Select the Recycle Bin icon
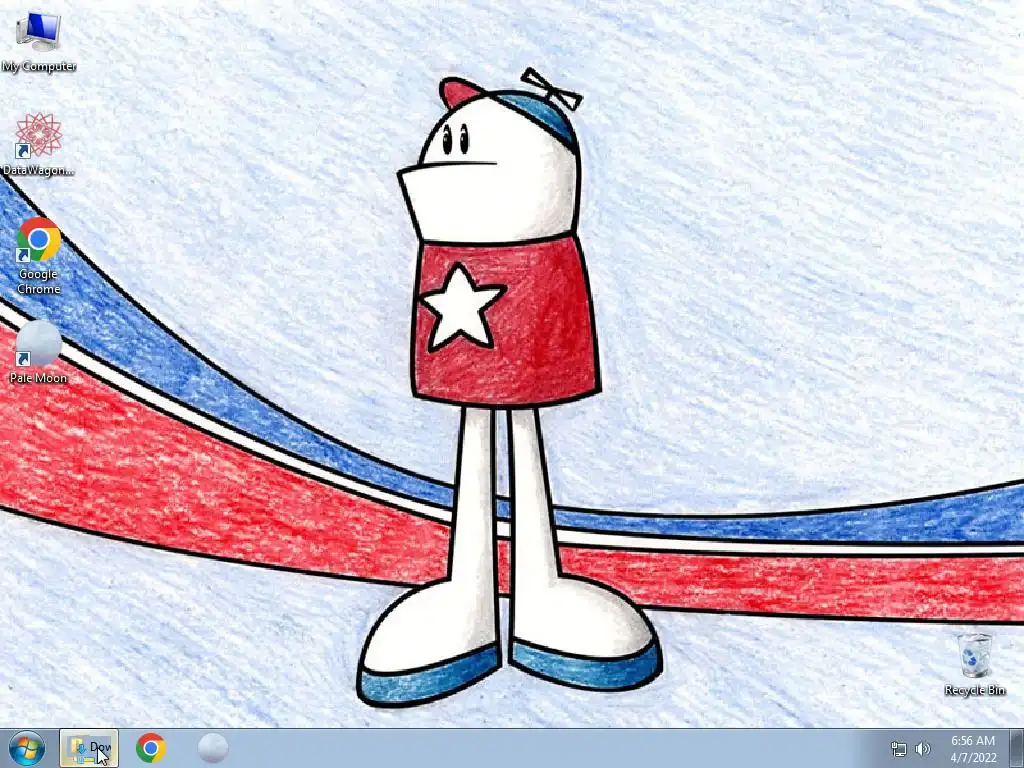The width and height of the screenshot is (1024, 768). point(975,664)
